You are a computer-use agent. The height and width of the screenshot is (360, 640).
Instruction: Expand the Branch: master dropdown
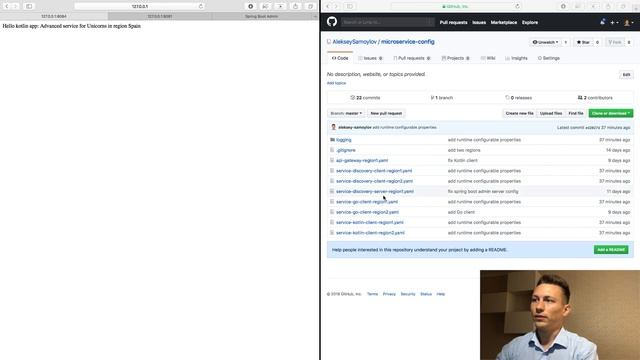tap(346, 113)
